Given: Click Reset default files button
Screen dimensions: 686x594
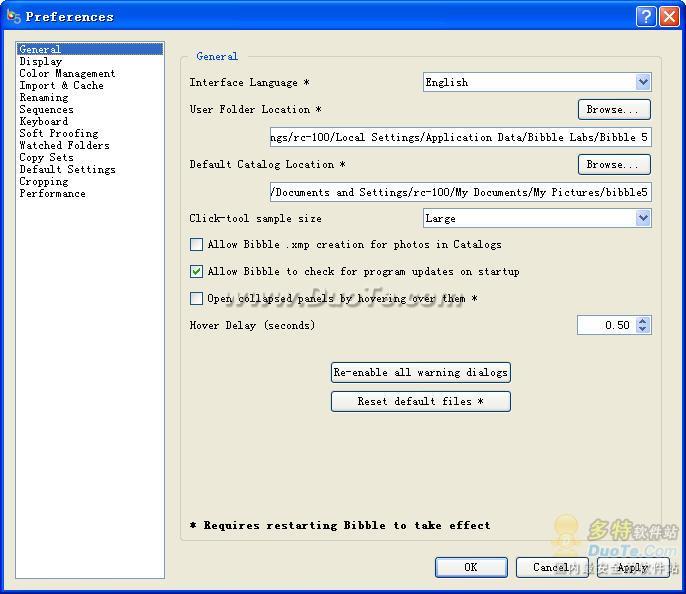Looking at the screenshot, I should tap(420, 401).
